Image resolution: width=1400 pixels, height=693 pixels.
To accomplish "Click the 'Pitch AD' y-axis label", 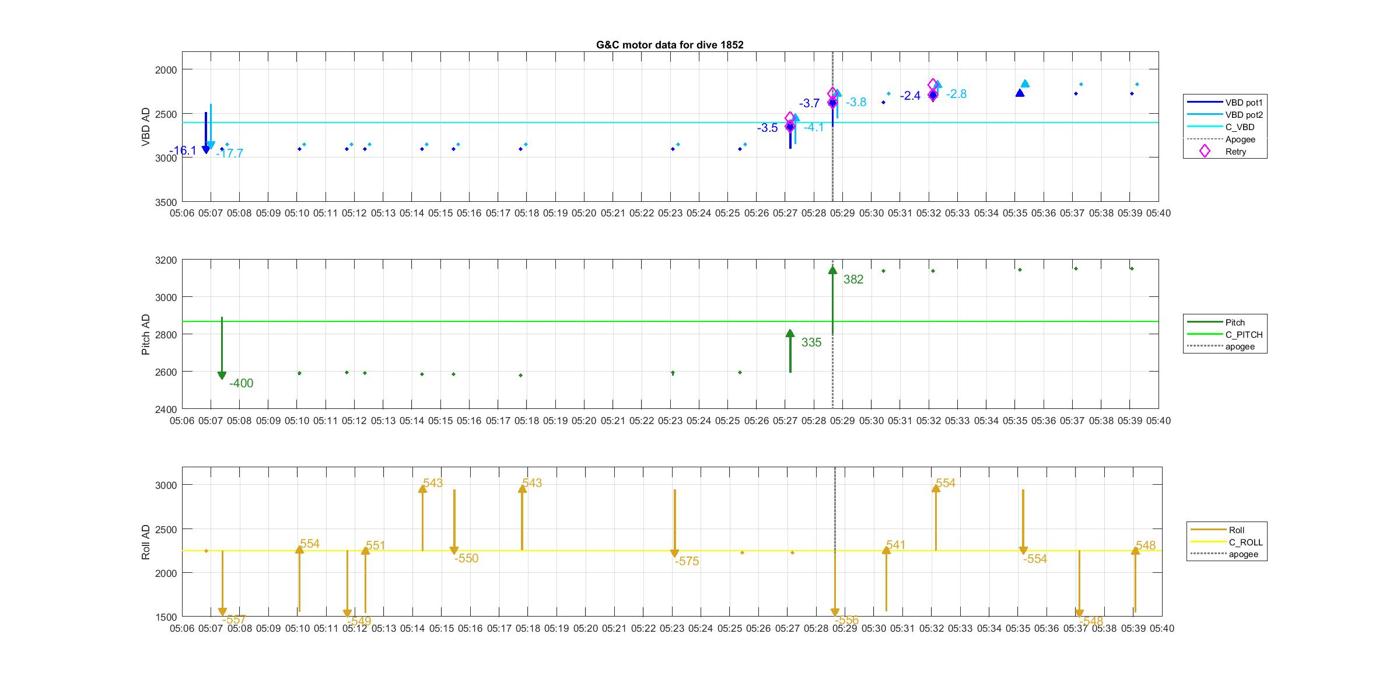I will click(x=145, y=334).
